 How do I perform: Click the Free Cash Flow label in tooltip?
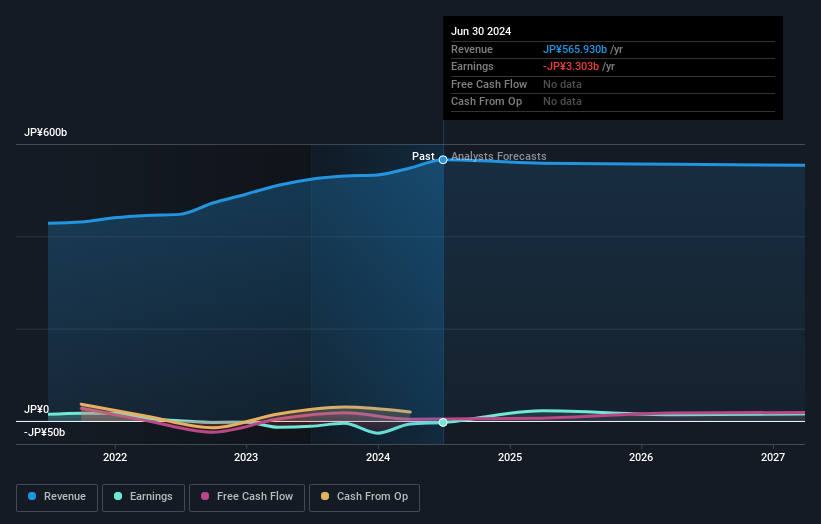tap(489, 84)
